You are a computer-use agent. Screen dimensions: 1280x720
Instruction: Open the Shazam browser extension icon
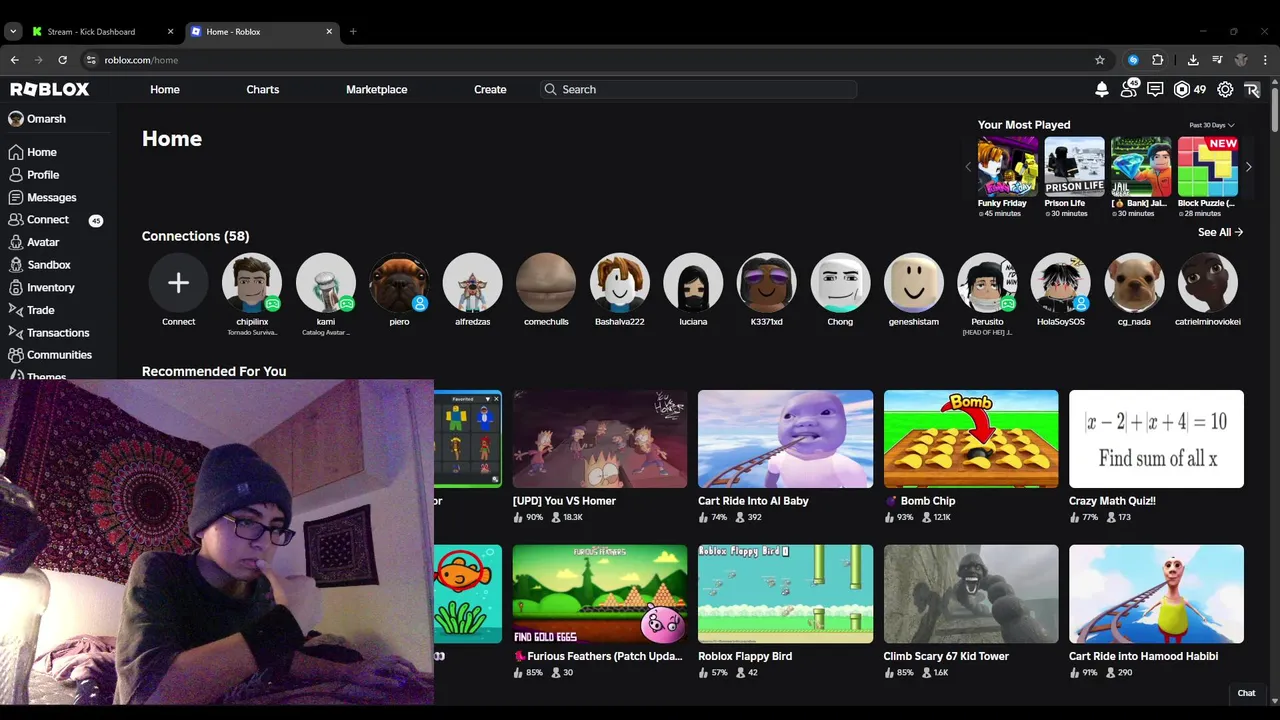click(1133, 60)
